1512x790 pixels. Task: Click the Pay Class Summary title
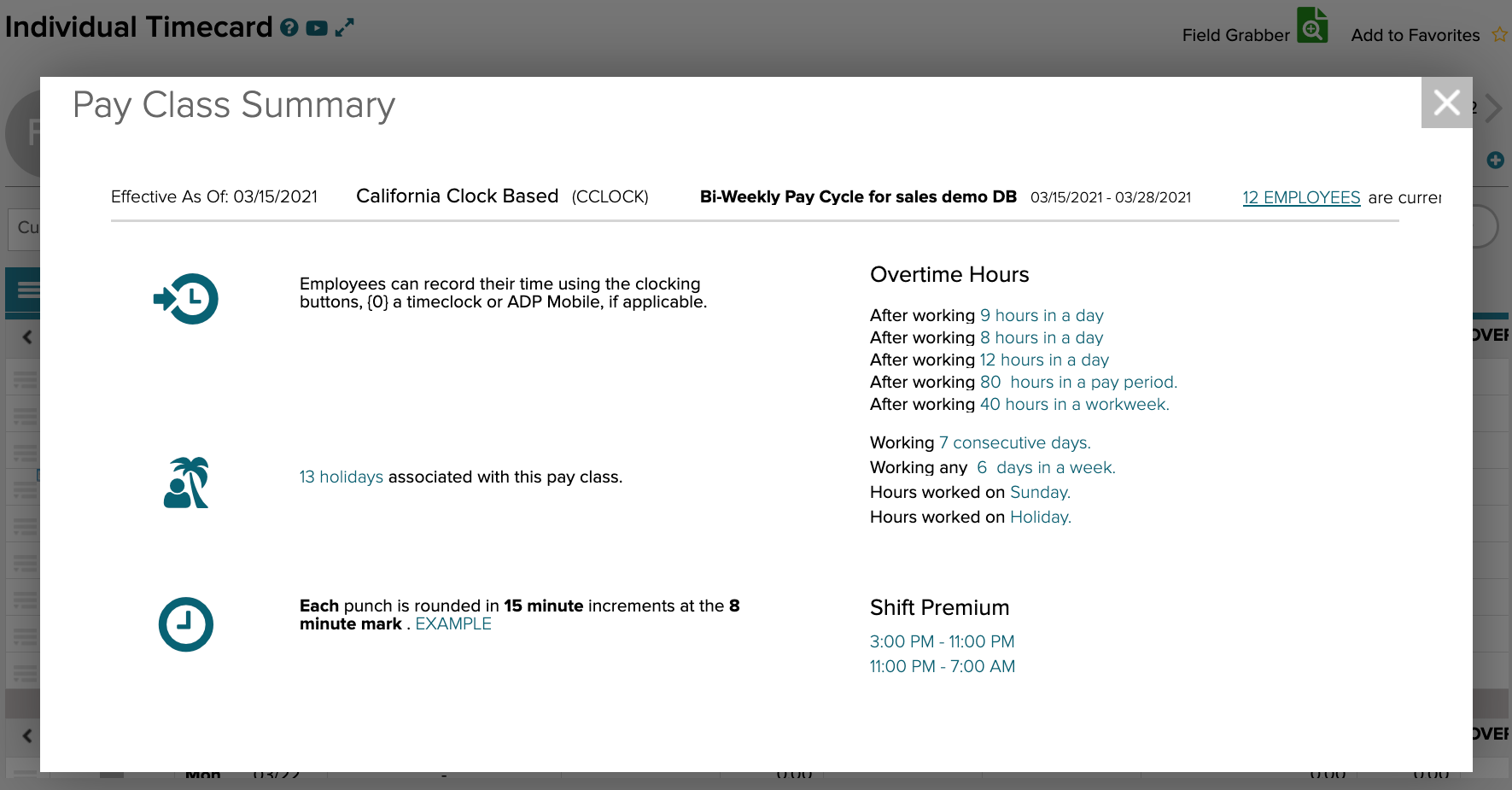pos(234,105)
